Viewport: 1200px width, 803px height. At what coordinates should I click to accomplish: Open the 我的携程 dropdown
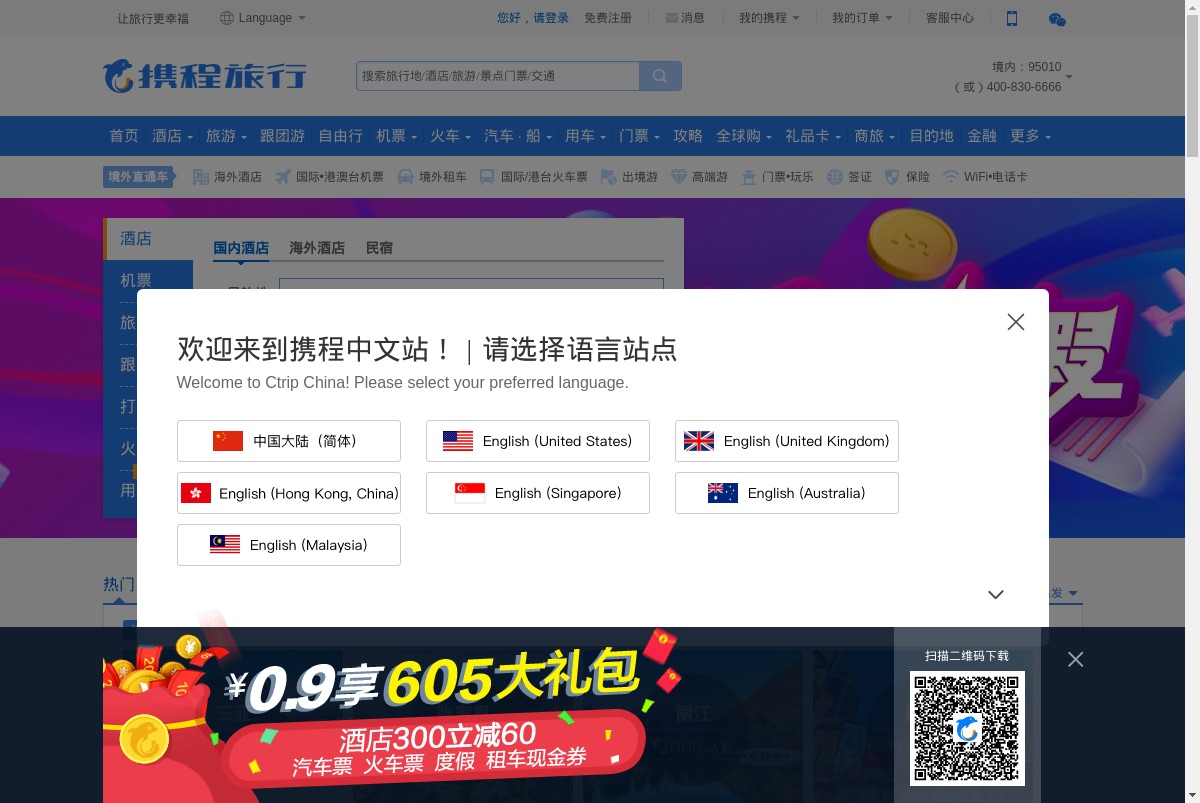[x=769, y=18]
